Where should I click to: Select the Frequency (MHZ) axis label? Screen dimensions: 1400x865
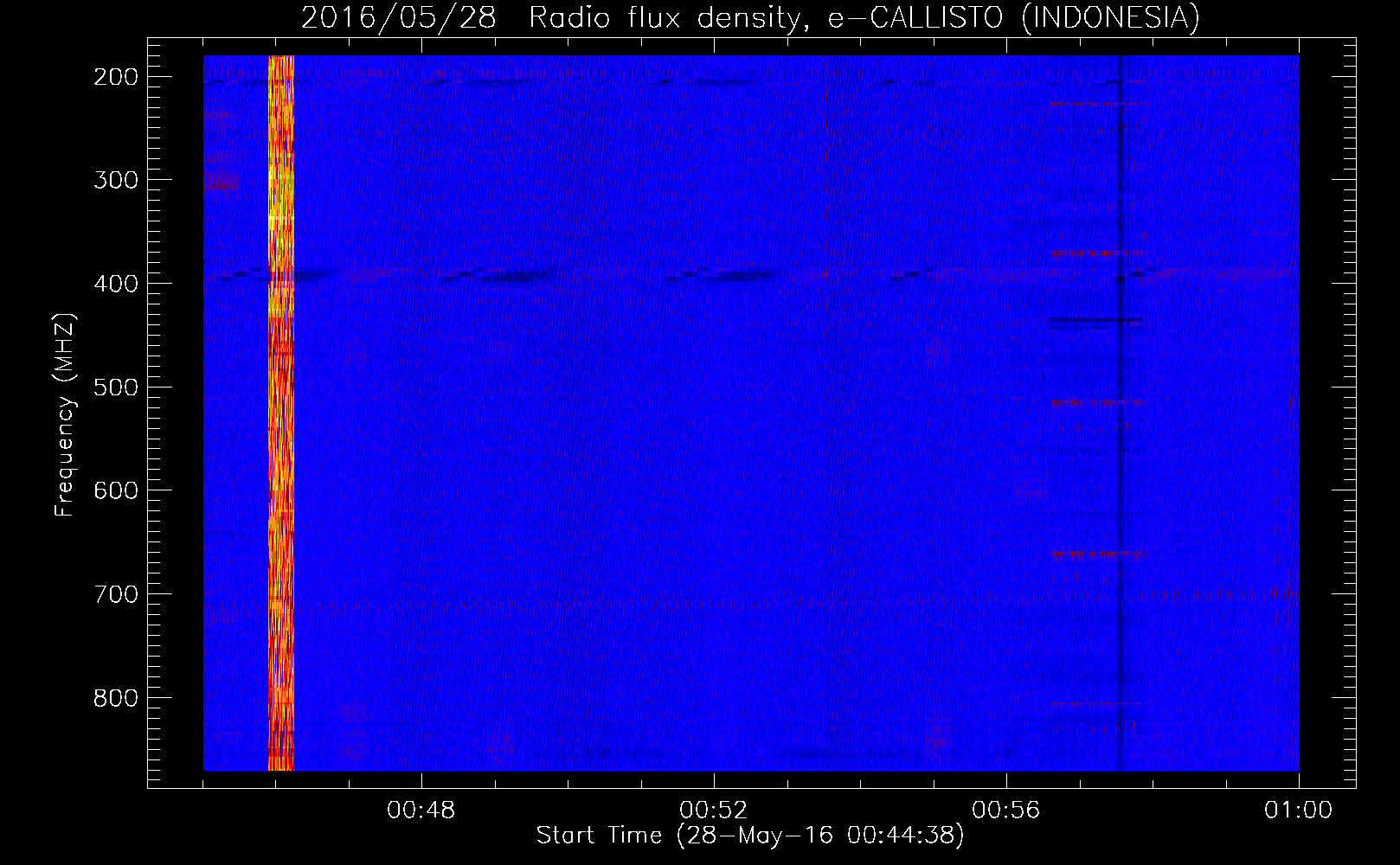[65, 415]
